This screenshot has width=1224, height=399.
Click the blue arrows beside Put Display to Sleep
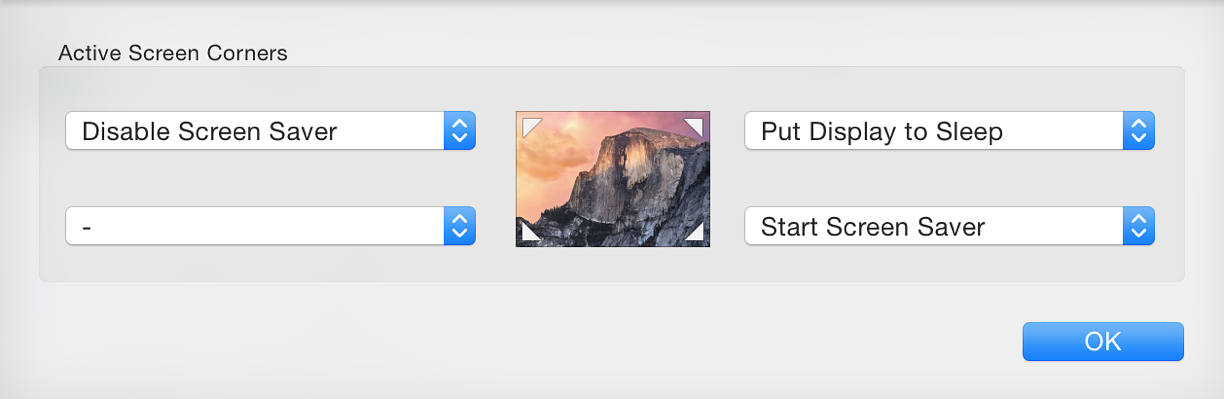click(1139, 131)
